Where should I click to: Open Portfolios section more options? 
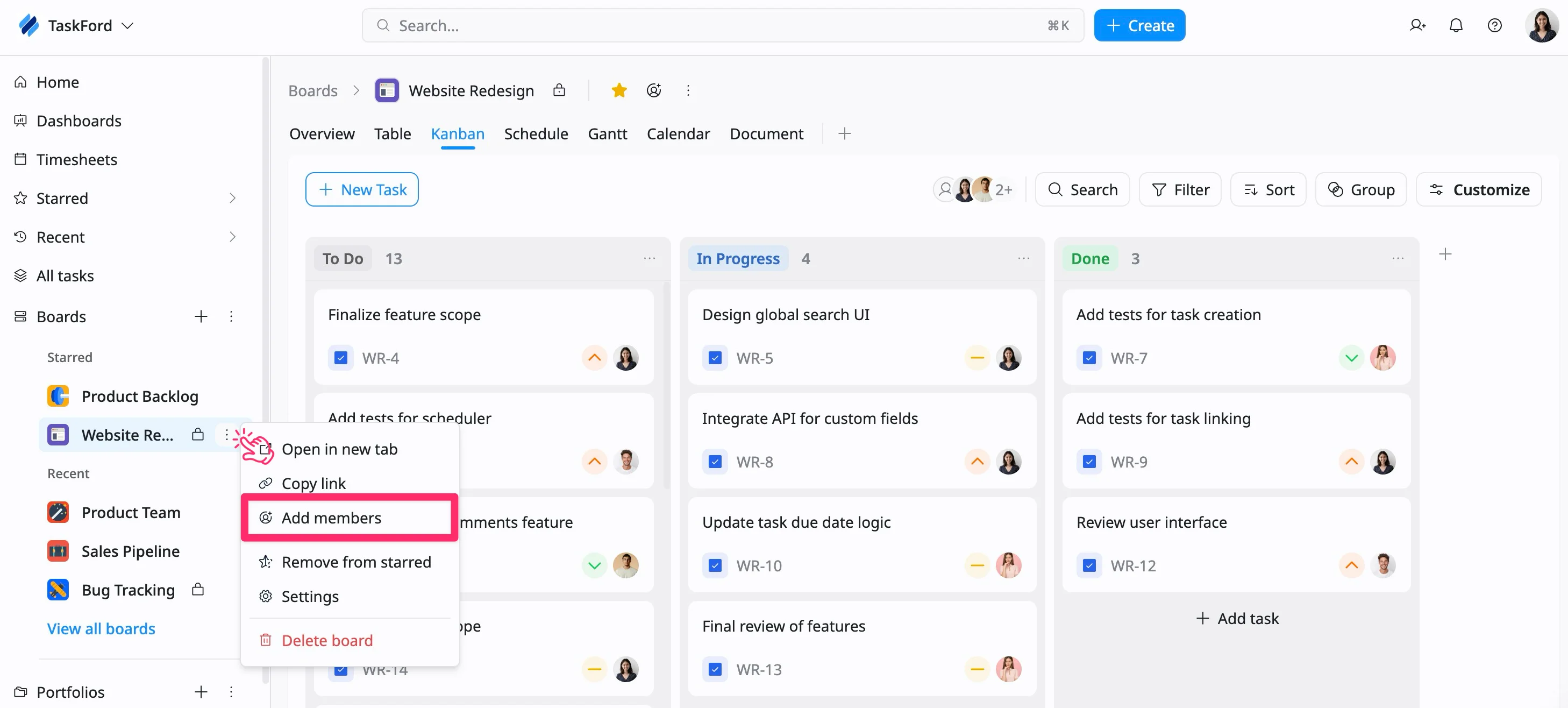[x=231, y=691]
